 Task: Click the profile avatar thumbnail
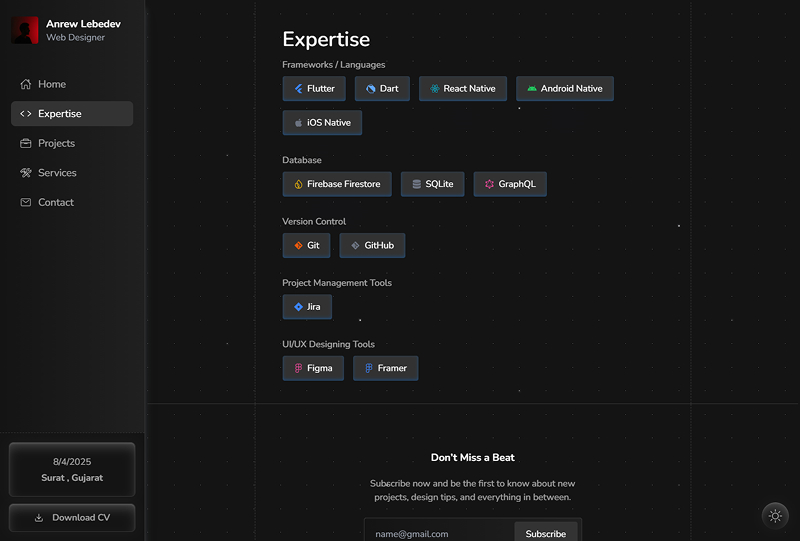[x=24, y=30]
